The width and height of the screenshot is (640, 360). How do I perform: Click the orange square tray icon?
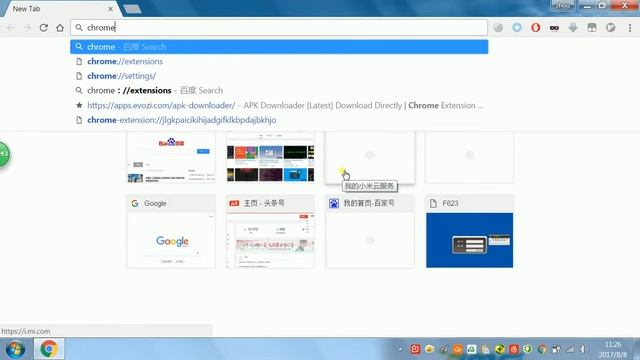tap(458, 349)
